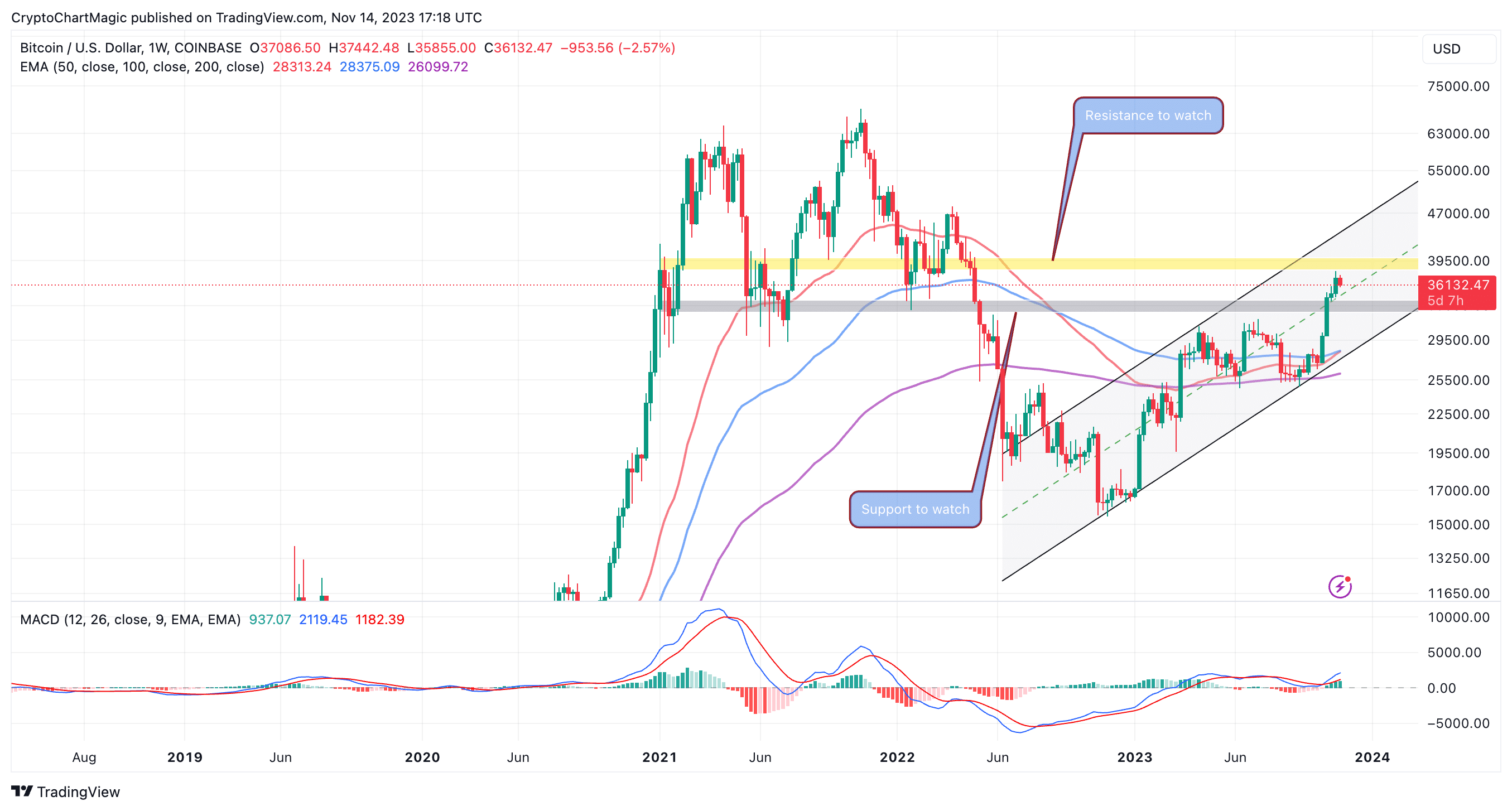Screen dimensions: 1512x811
Task: Click the EMA (50, close, 100, close, 200, close) legend
Action: [142, 67]
